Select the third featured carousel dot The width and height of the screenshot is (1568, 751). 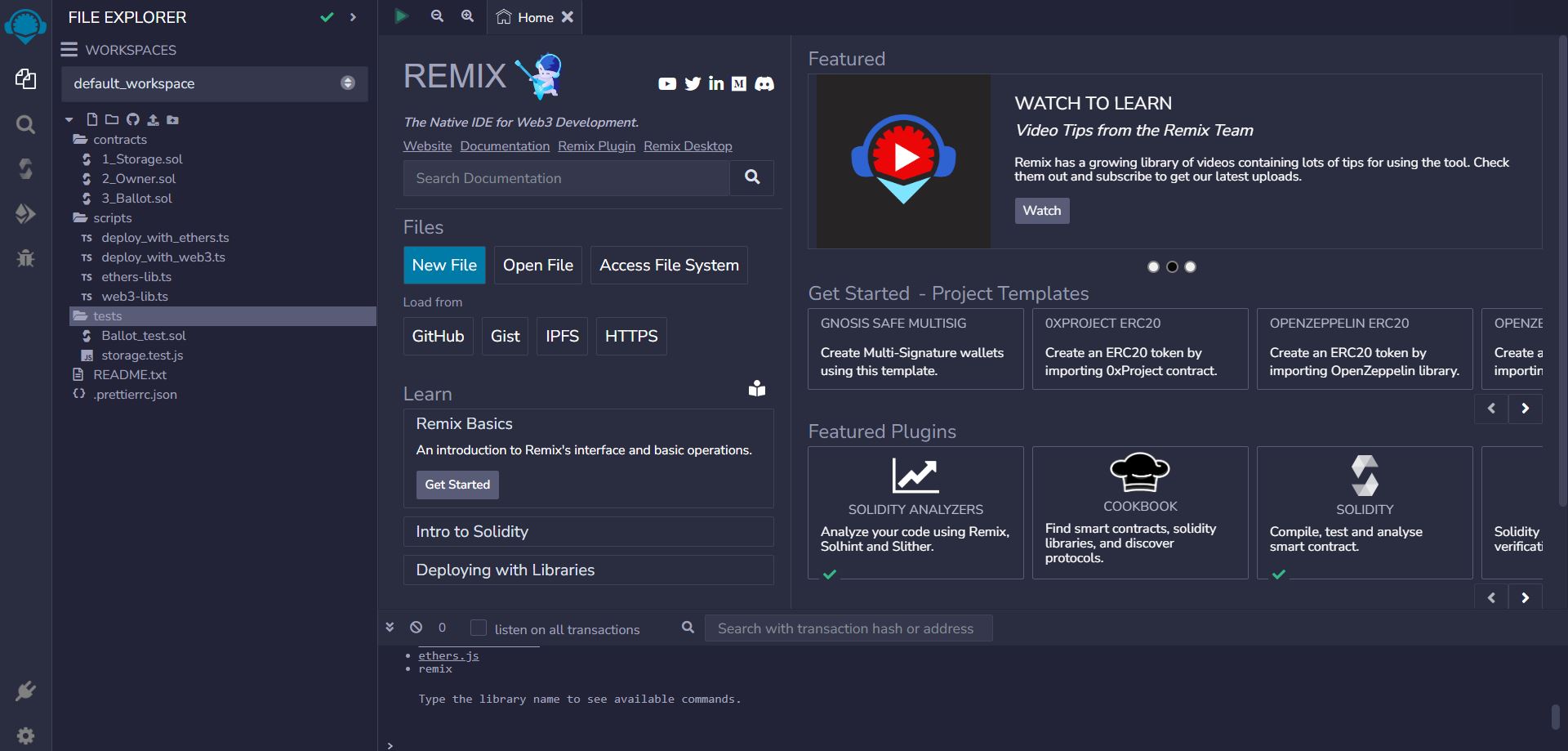tap(1191, 267)
